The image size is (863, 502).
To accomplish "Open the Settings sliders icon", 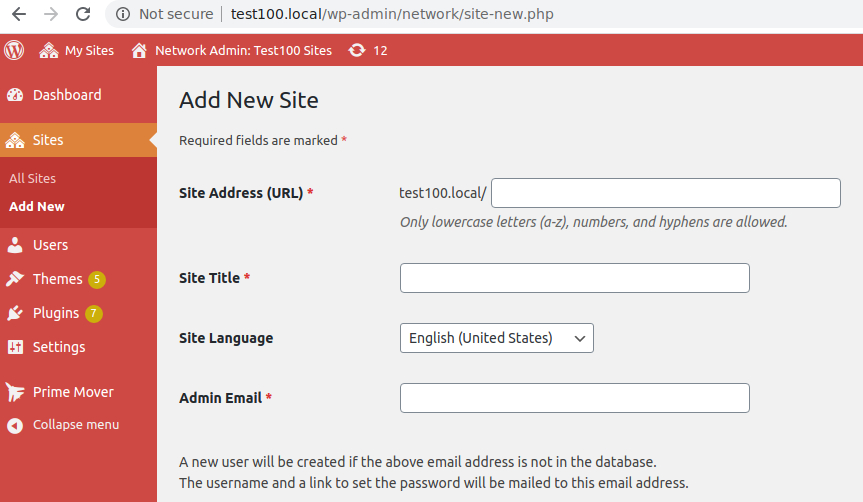I will (x=15, y=347).
